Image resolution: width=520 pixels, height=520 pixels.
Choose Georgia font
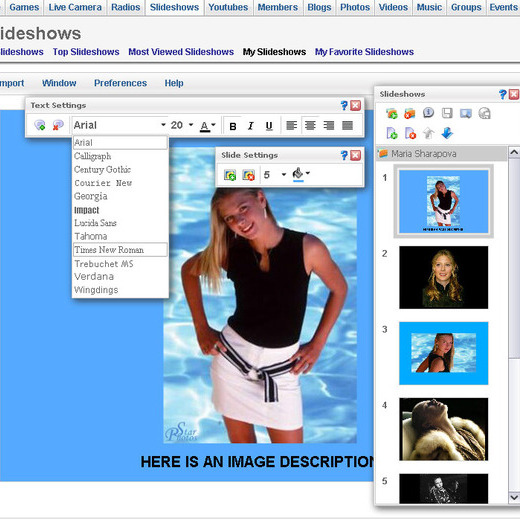click(x=120, y=196)
